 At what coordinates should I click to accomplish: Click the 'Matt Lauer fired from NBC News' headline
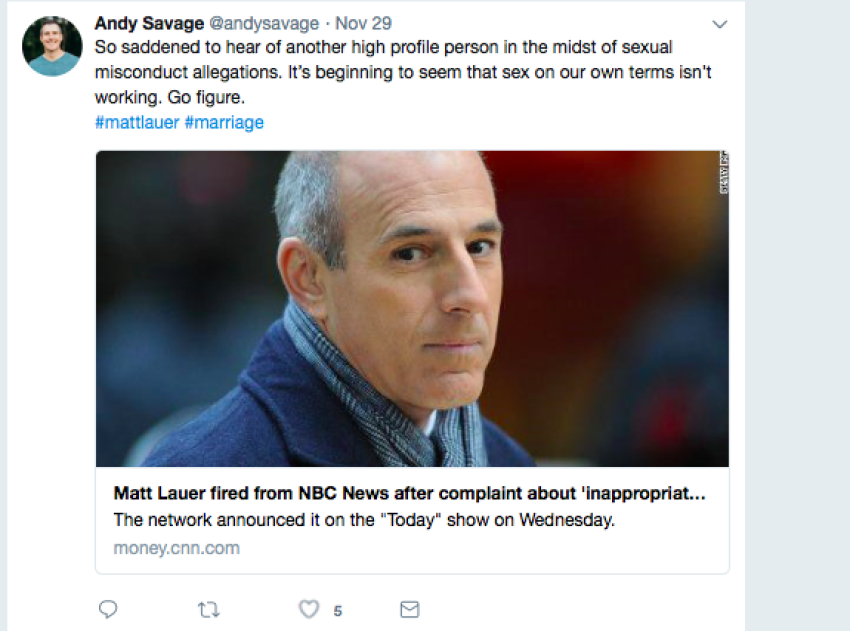coord(410,494)
